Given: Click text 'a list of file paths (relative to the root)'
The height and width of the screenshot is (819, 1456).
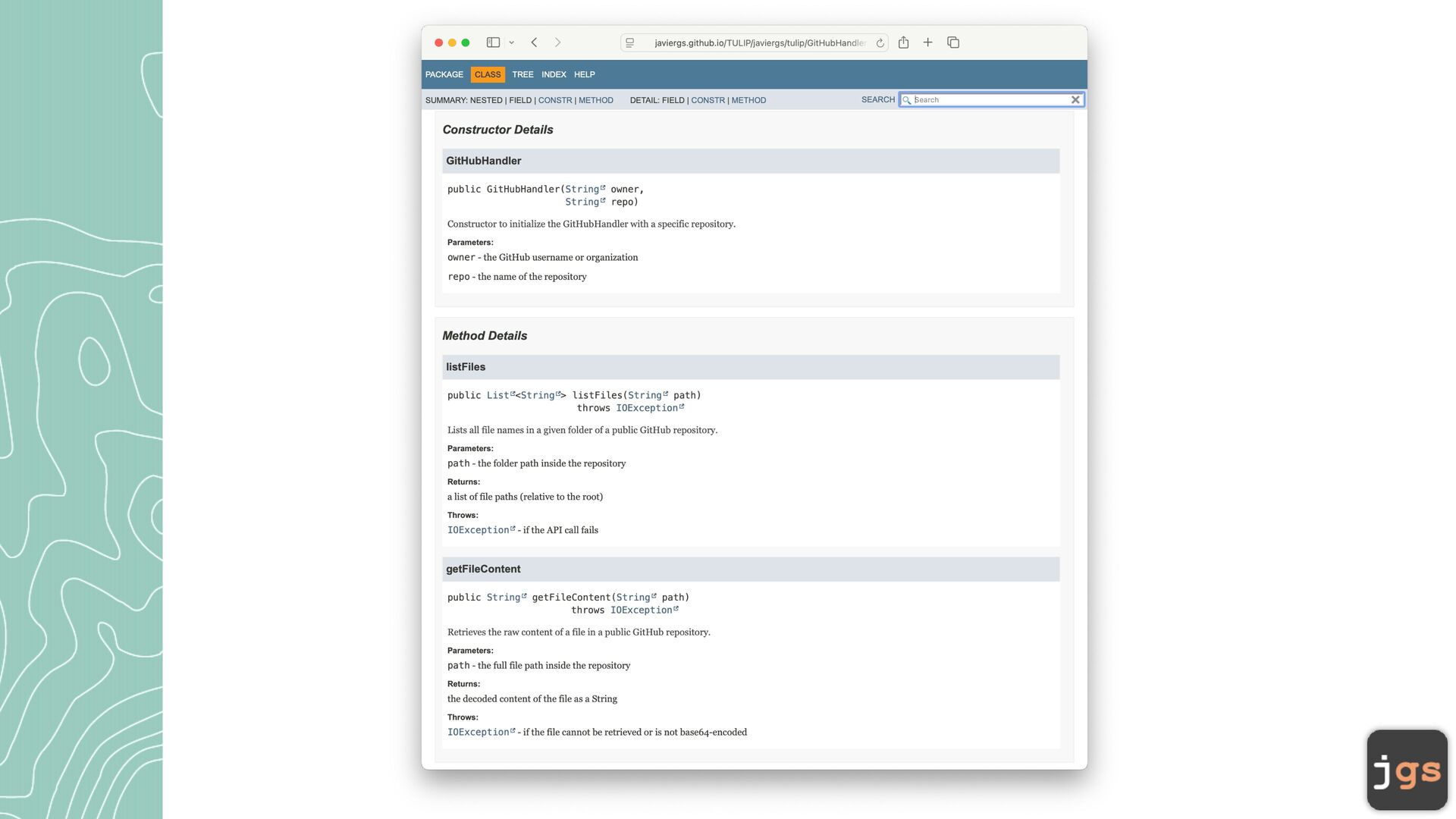Looking at the screenshot, I should tap(525, 497).
